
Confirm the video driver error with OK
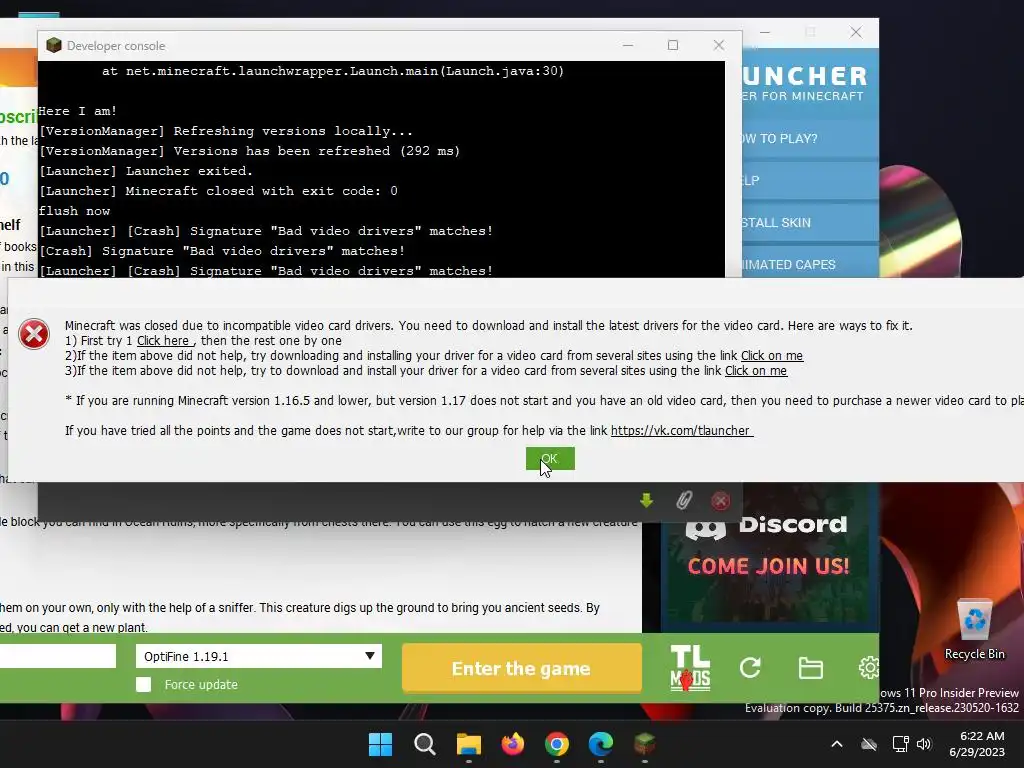(550, 458)
